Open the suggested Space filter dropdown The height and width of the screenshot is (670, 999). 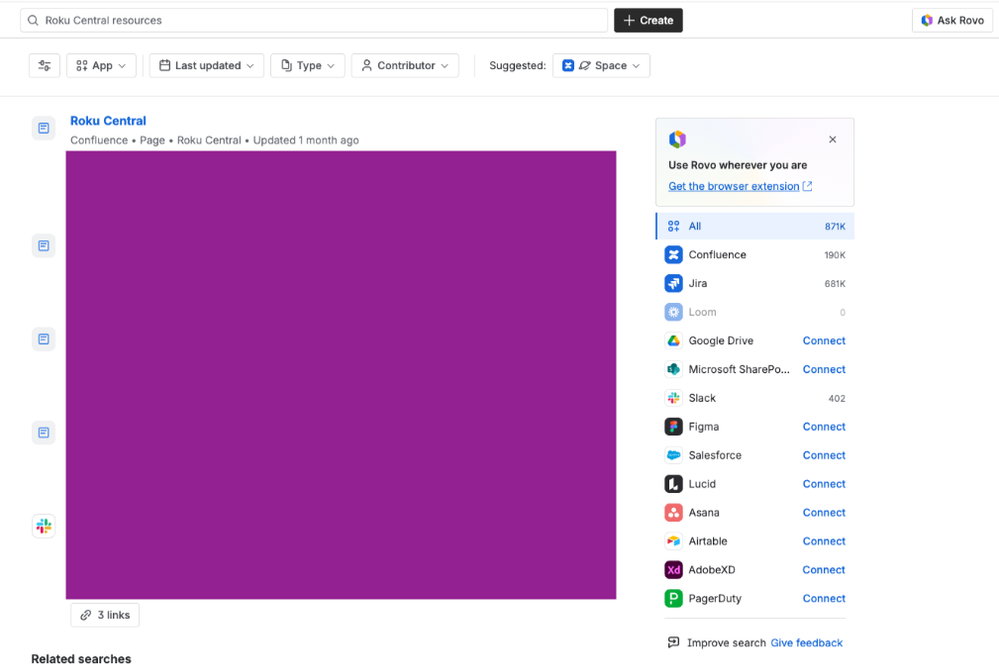click(601, 66)
